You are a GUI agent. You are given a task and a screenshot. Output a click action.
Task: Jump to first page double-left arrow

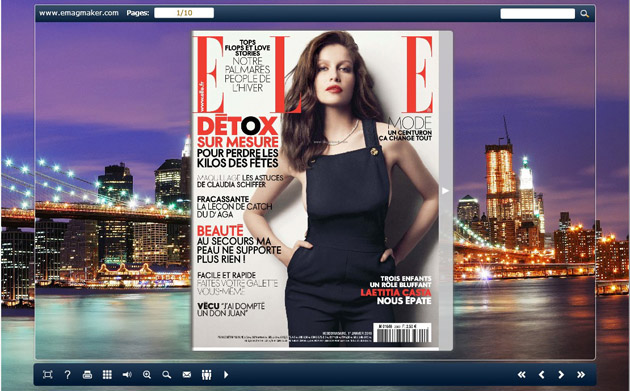522,375
